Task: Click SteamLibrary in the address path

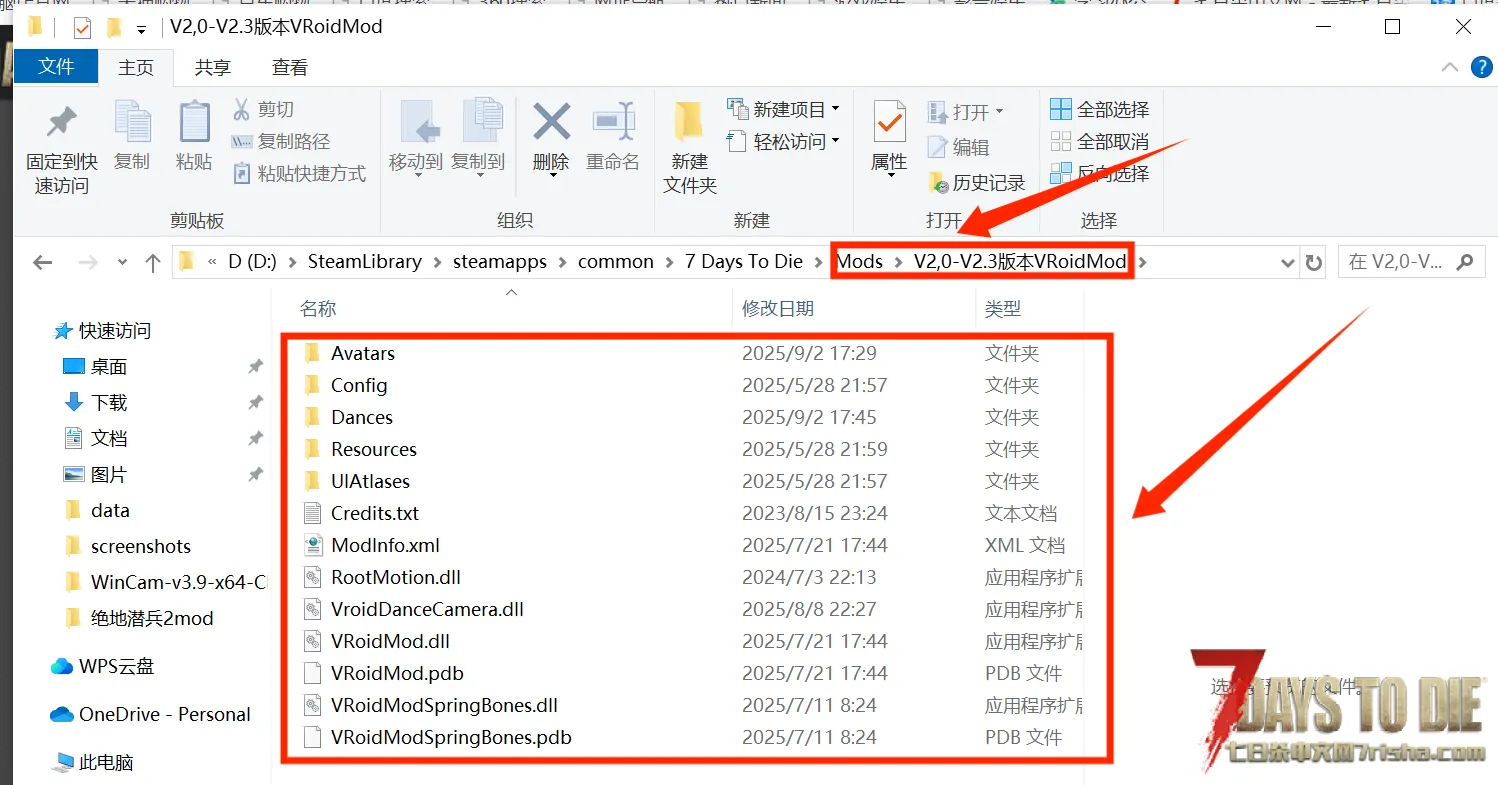Action: coord(364,262)
